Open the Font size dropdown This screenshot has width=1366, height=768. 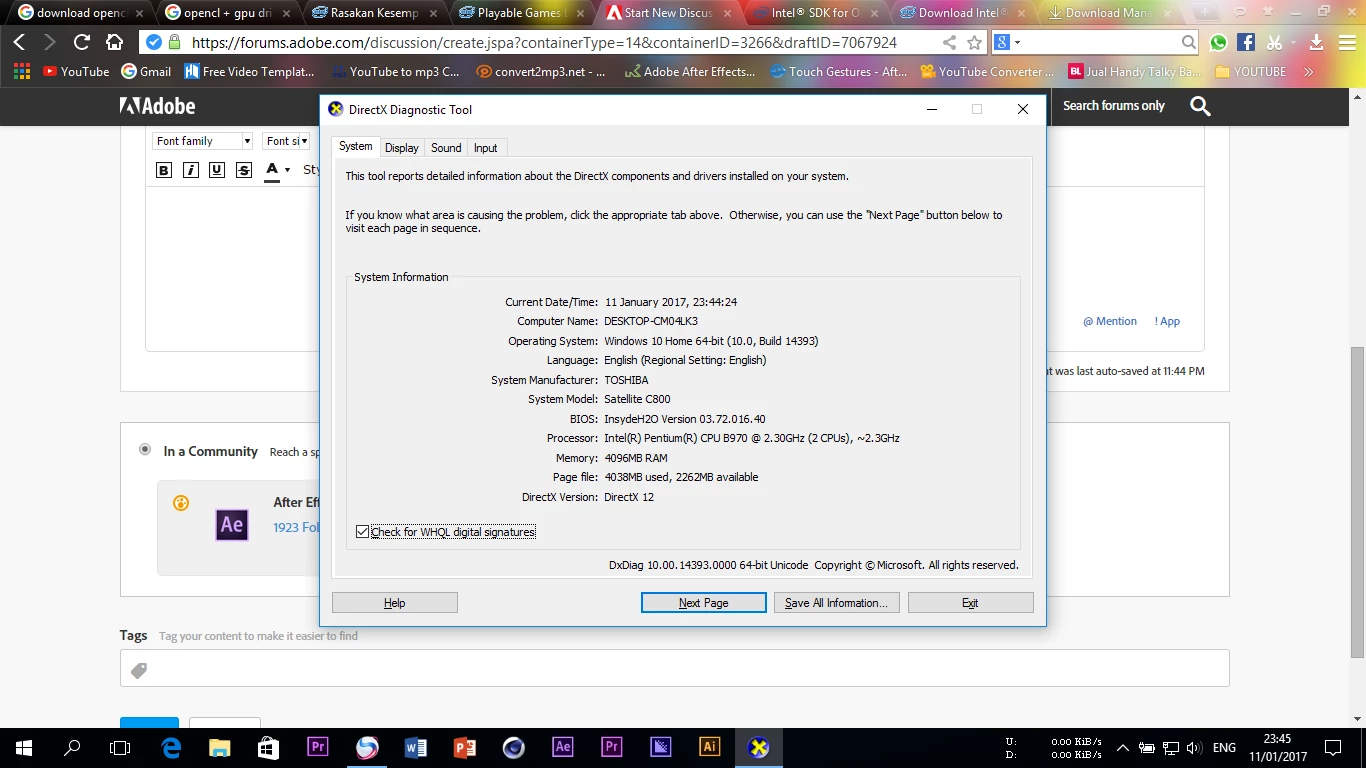click(x=286, y=141)
